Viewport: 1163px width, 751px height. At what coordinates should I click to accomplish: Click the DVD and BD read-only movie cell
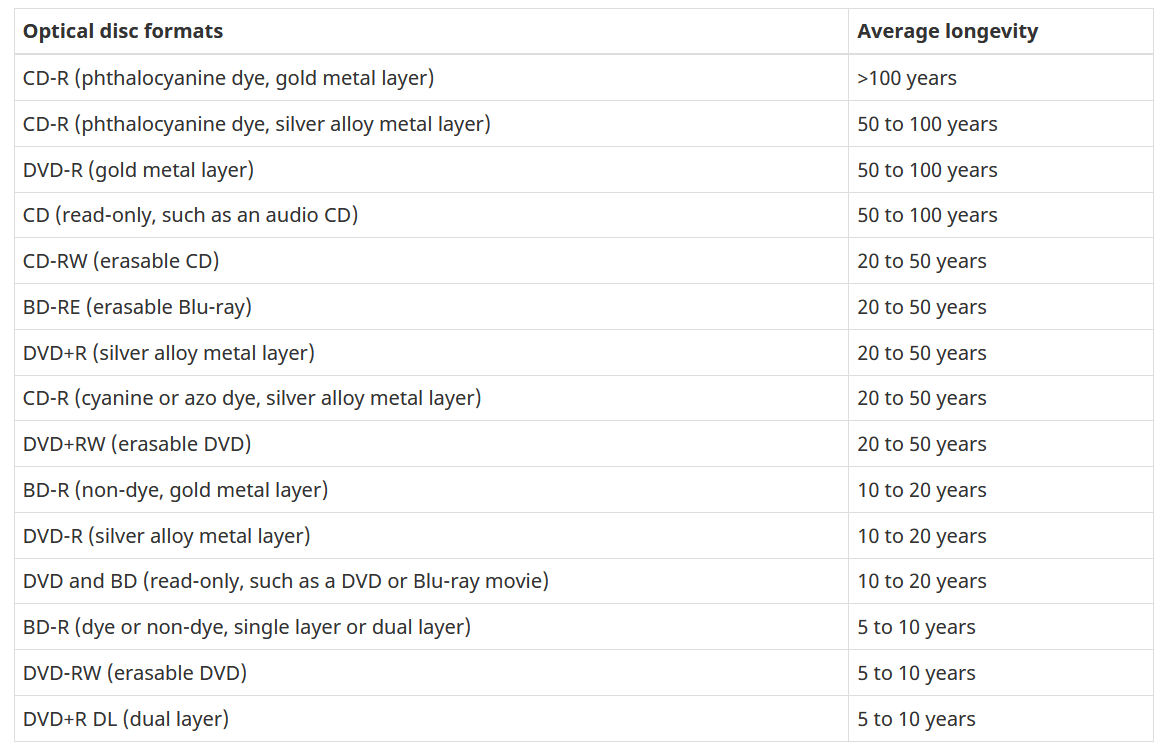pyautogui.click(x=285, y=581)
